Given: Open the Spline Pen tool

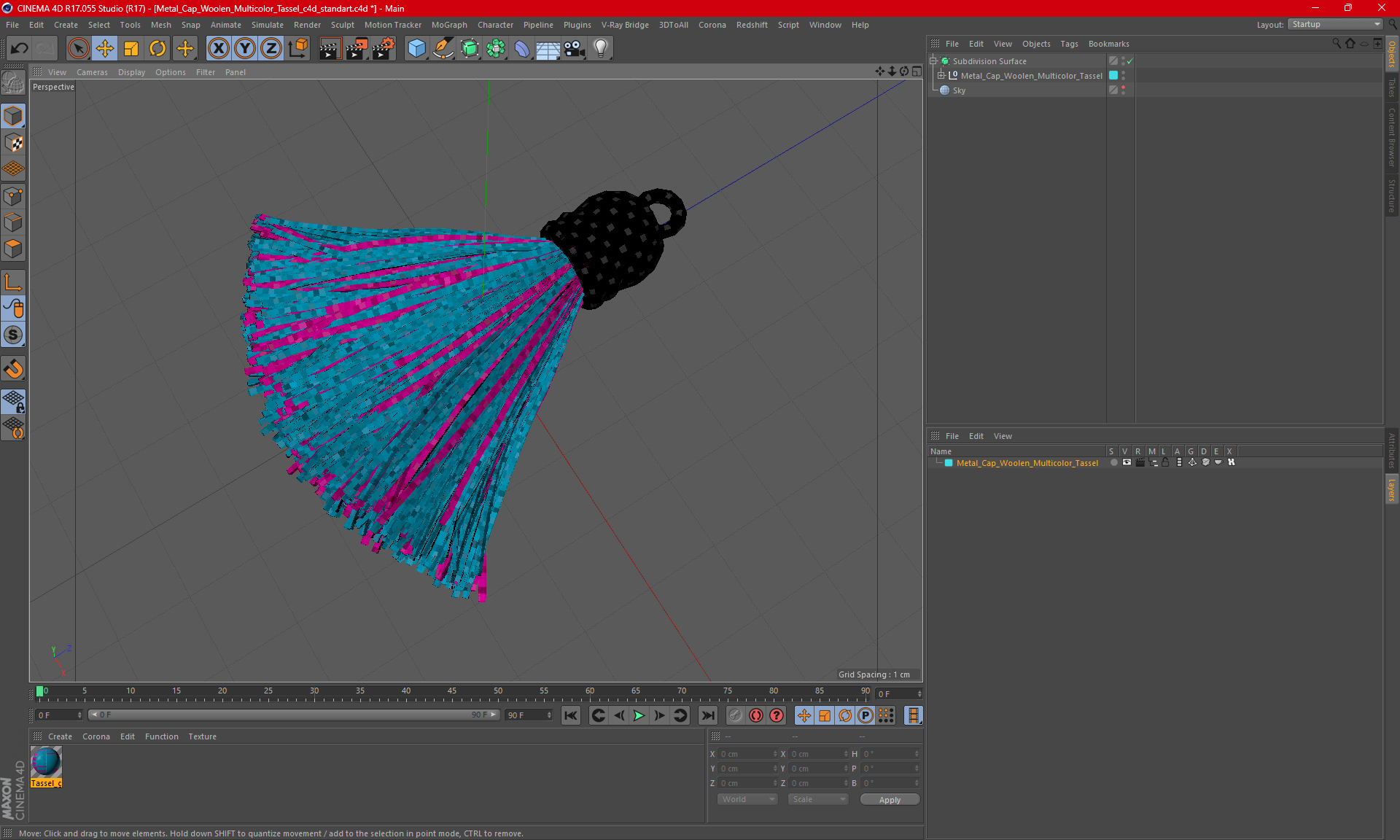Looking at the screenshot, I should [x=443, y=49].
